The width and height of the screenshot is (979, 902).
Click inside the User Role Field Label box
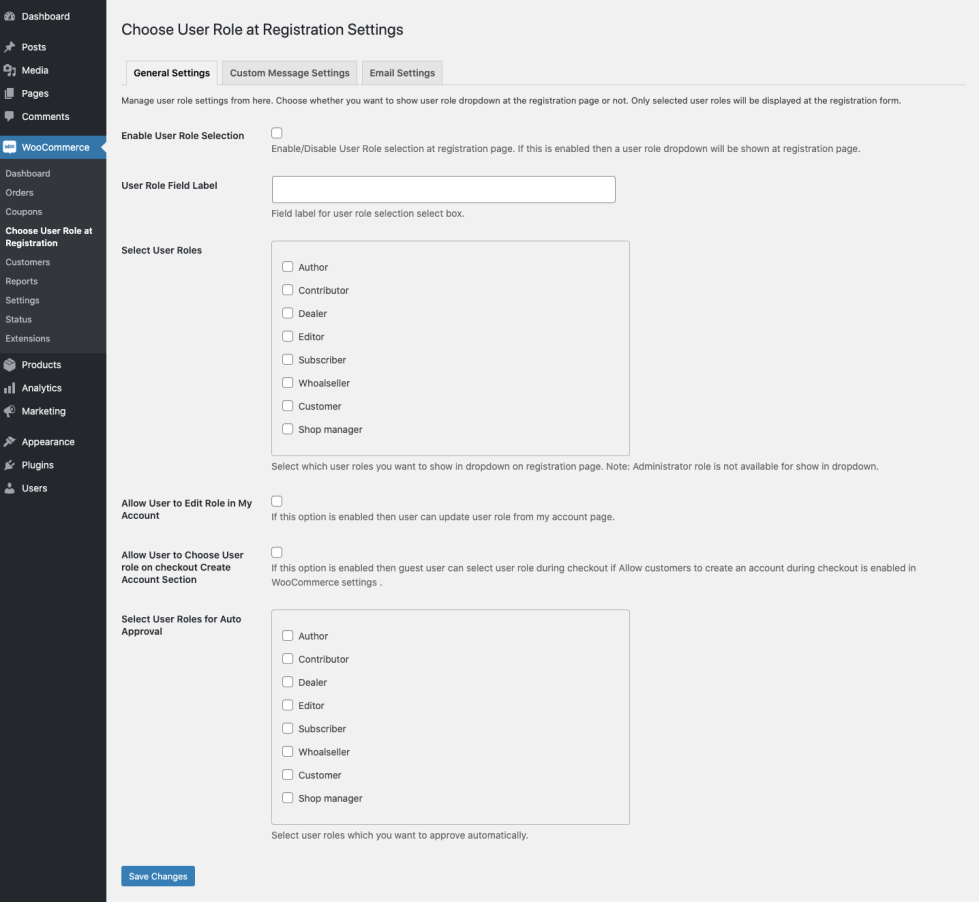click(443, 189)
